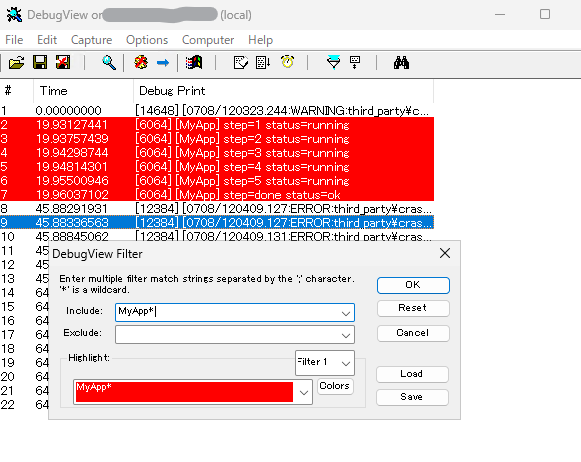The height and width of the screenshot is (462, 581).
Task: Open the Capture menu
Action: [92, 40]
